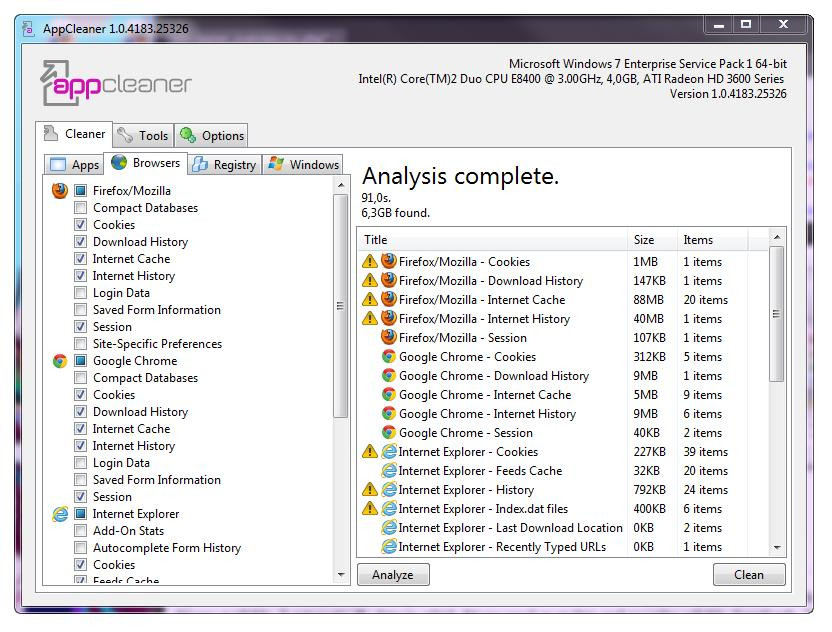
Task: Click Firefox icon on Firefox/Mozilla - Session result row
Action: coord(389,337)
